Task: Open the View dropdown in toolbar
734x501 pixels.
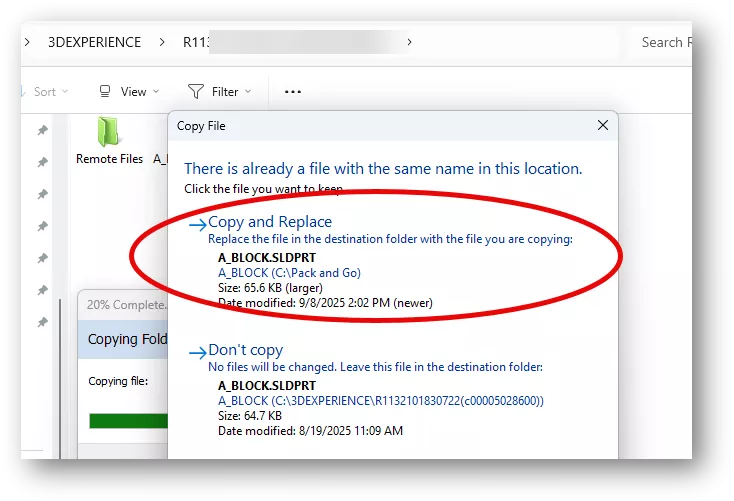Action: 130,91
